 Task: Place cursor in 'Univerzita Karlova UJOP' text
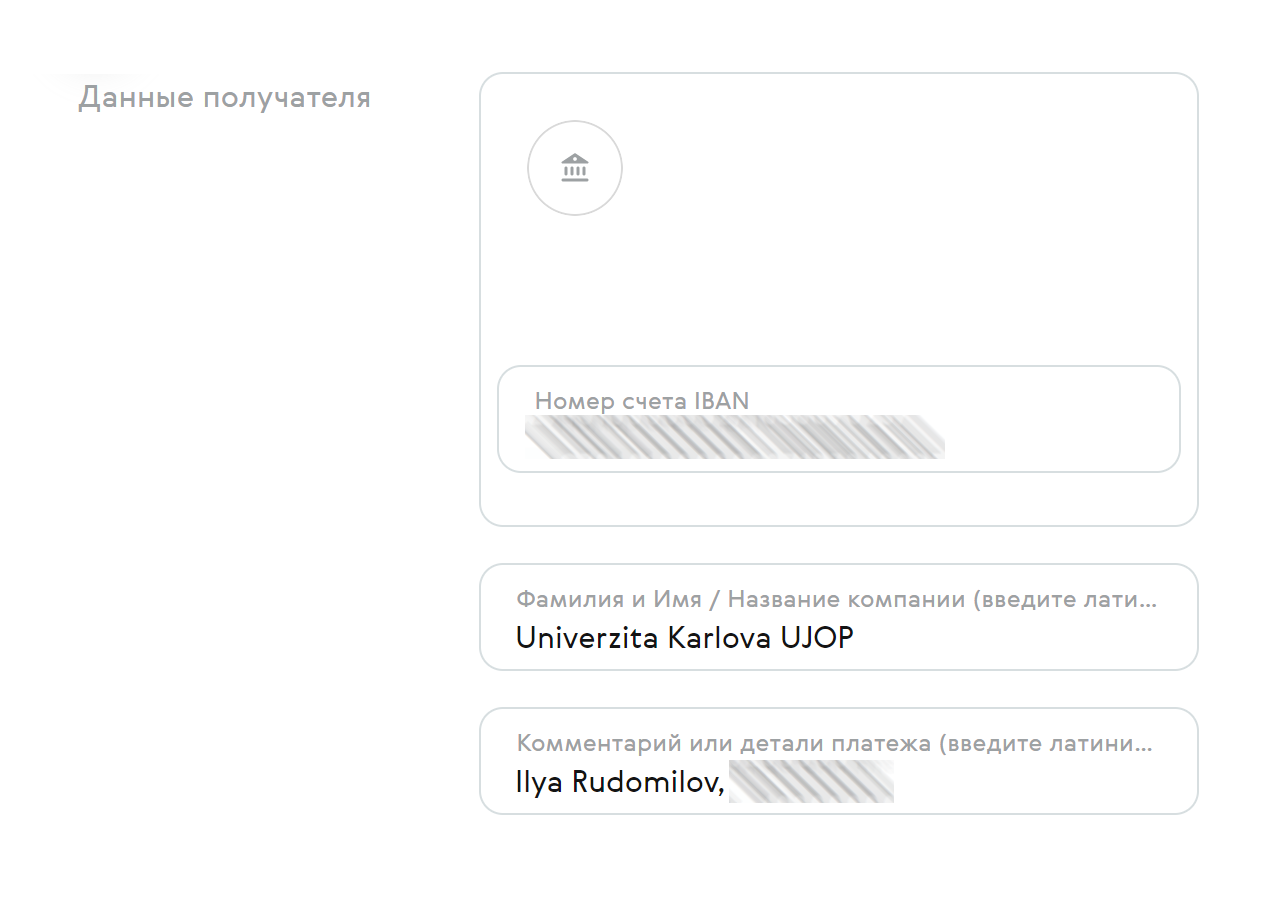click(x=685, y=638)
